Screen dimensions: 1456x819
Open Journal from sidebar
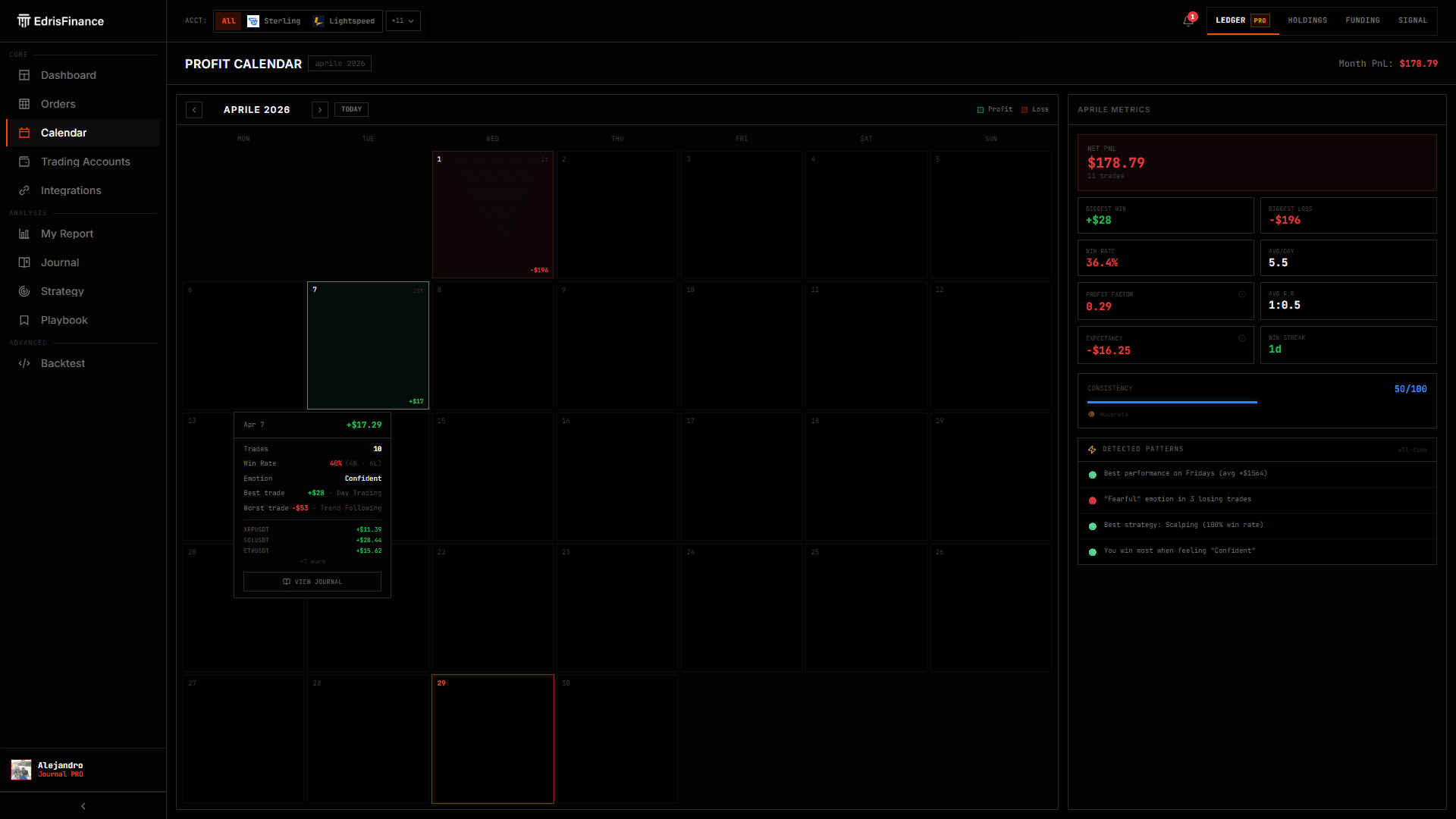83,262
